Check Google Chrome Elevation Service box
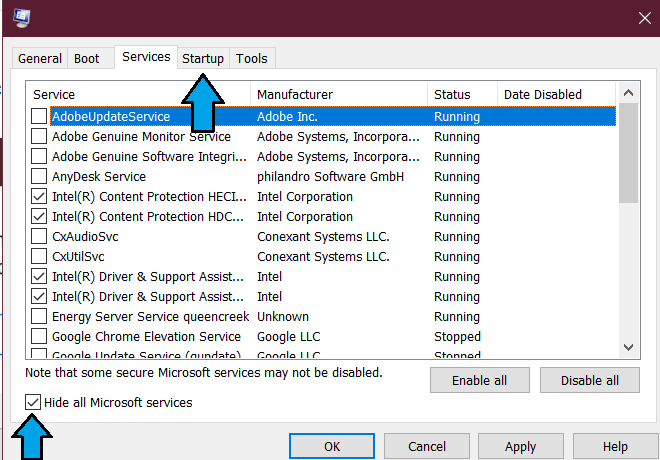 (39, 336)
